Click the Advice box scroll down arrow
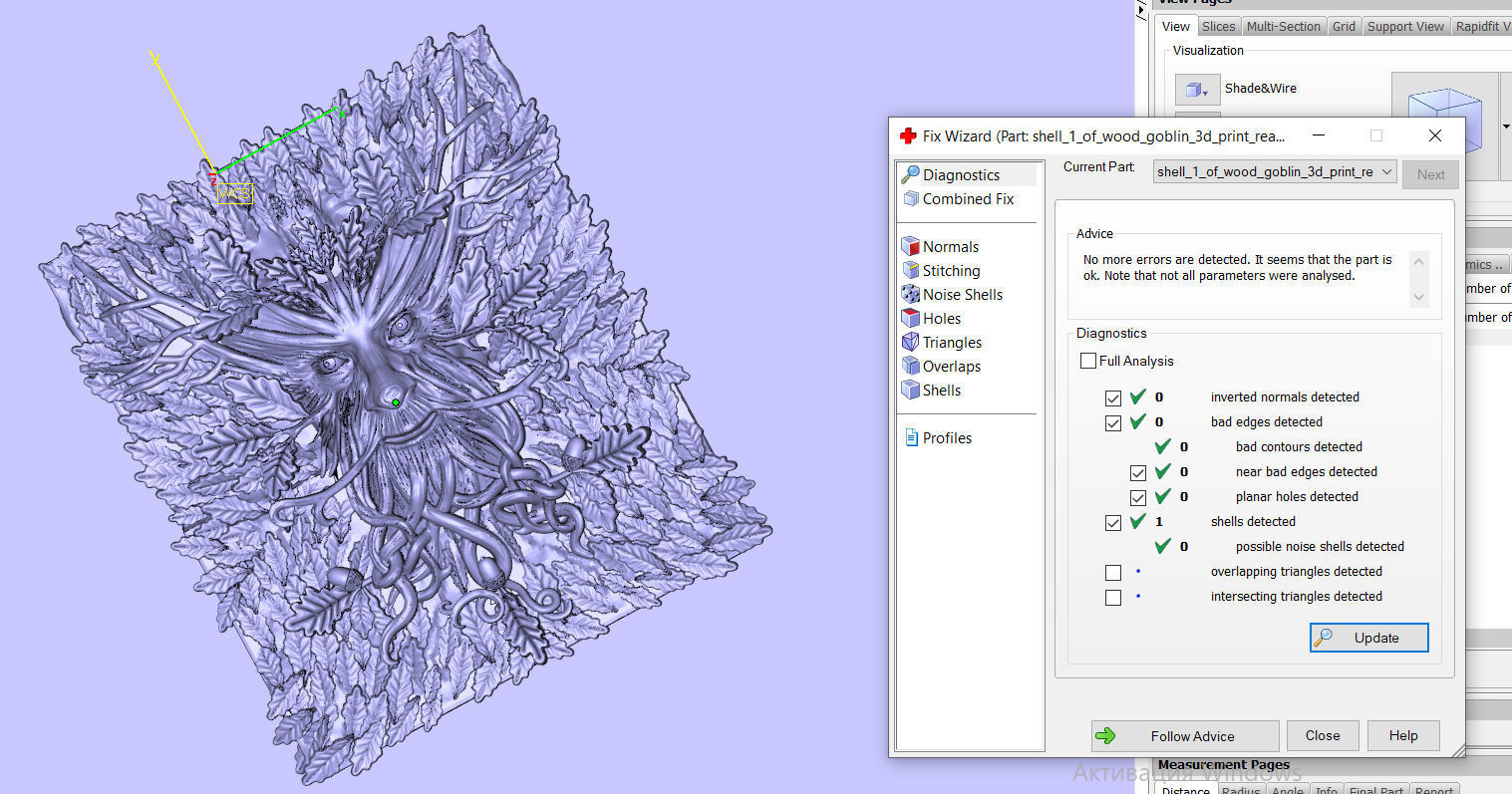The width and height of the screenshot is (1512, 794). (x=1419, y=297)
